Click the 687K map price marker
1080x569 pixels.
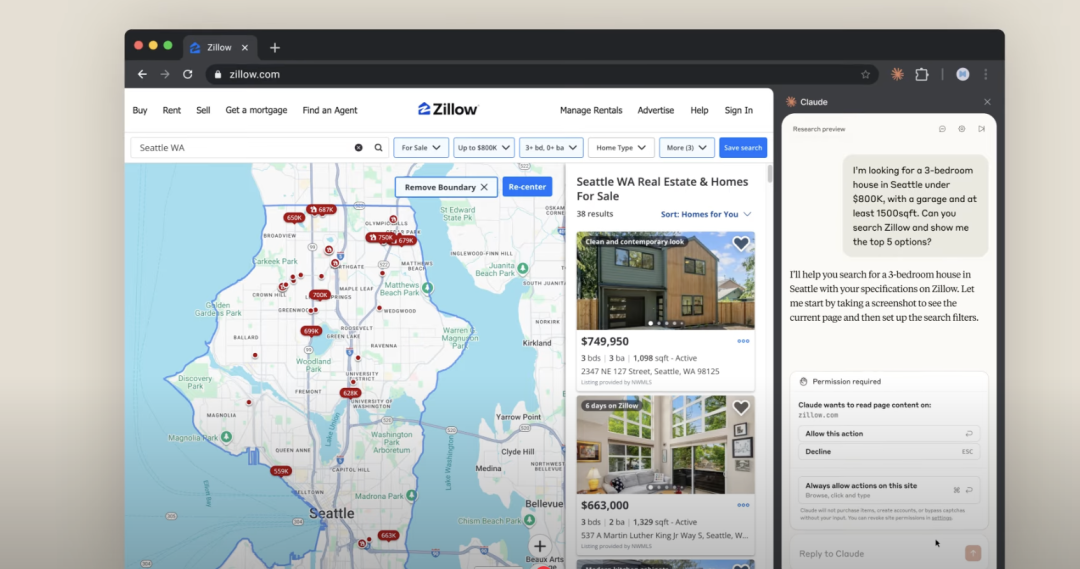click(322, 209)
